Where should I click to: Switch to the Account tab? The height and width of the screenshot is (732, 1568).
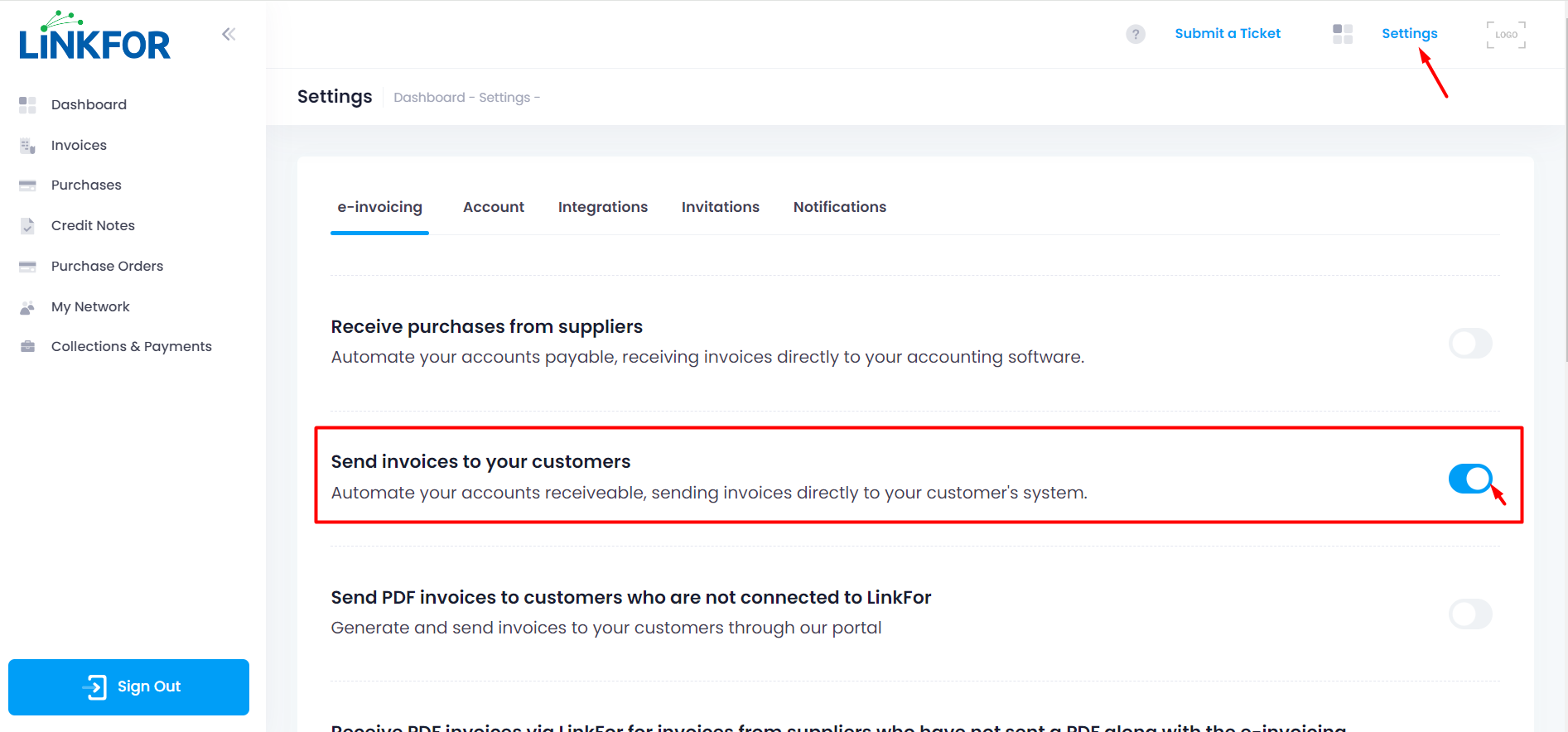(x=494, y=207)
